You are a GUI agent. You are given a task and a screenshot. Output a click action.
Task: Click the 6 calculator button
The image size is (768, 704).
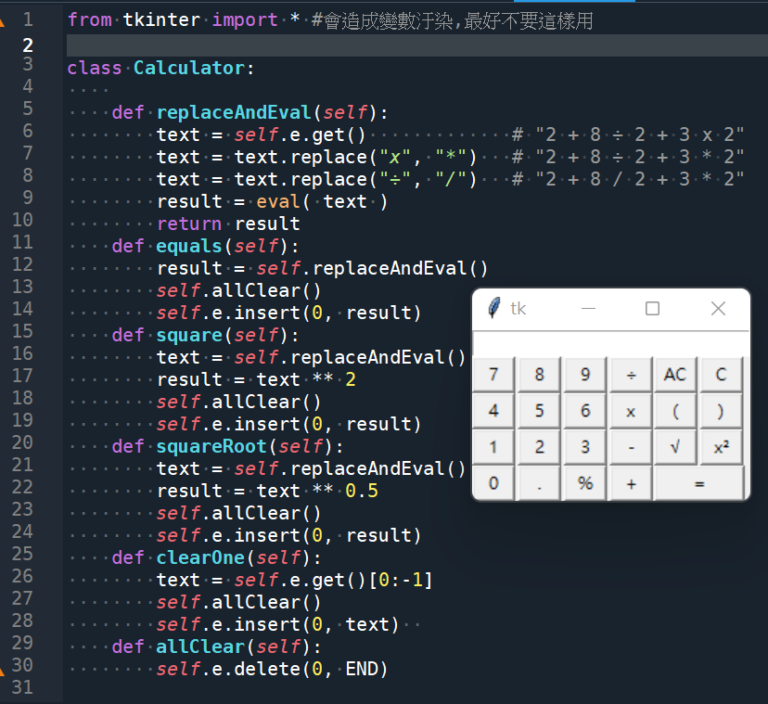click(585, 411)
